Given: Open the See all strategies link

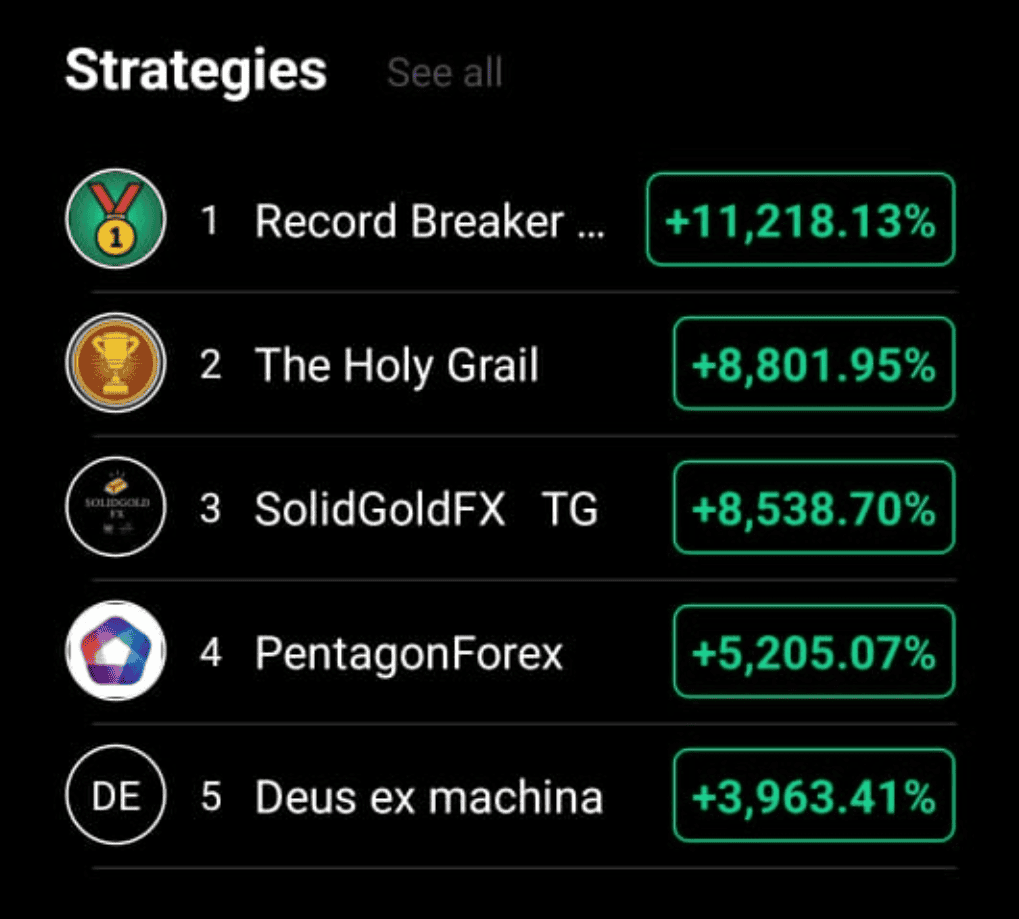Looking at the screenshot, I should [444, 73].
